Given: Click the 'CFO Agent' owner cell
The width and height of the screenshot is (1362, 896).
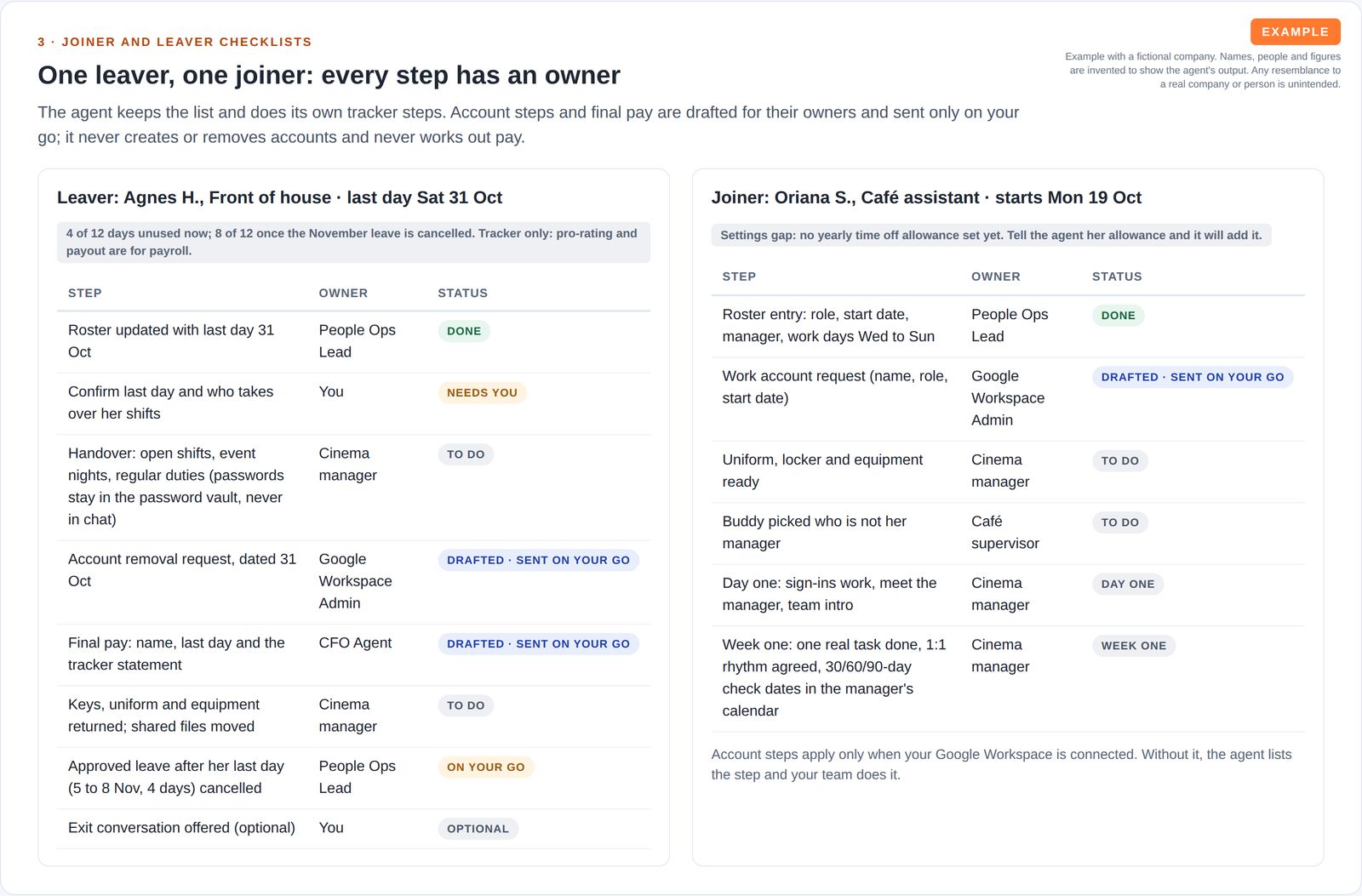Looking at the screenshot, I should 355,643.
